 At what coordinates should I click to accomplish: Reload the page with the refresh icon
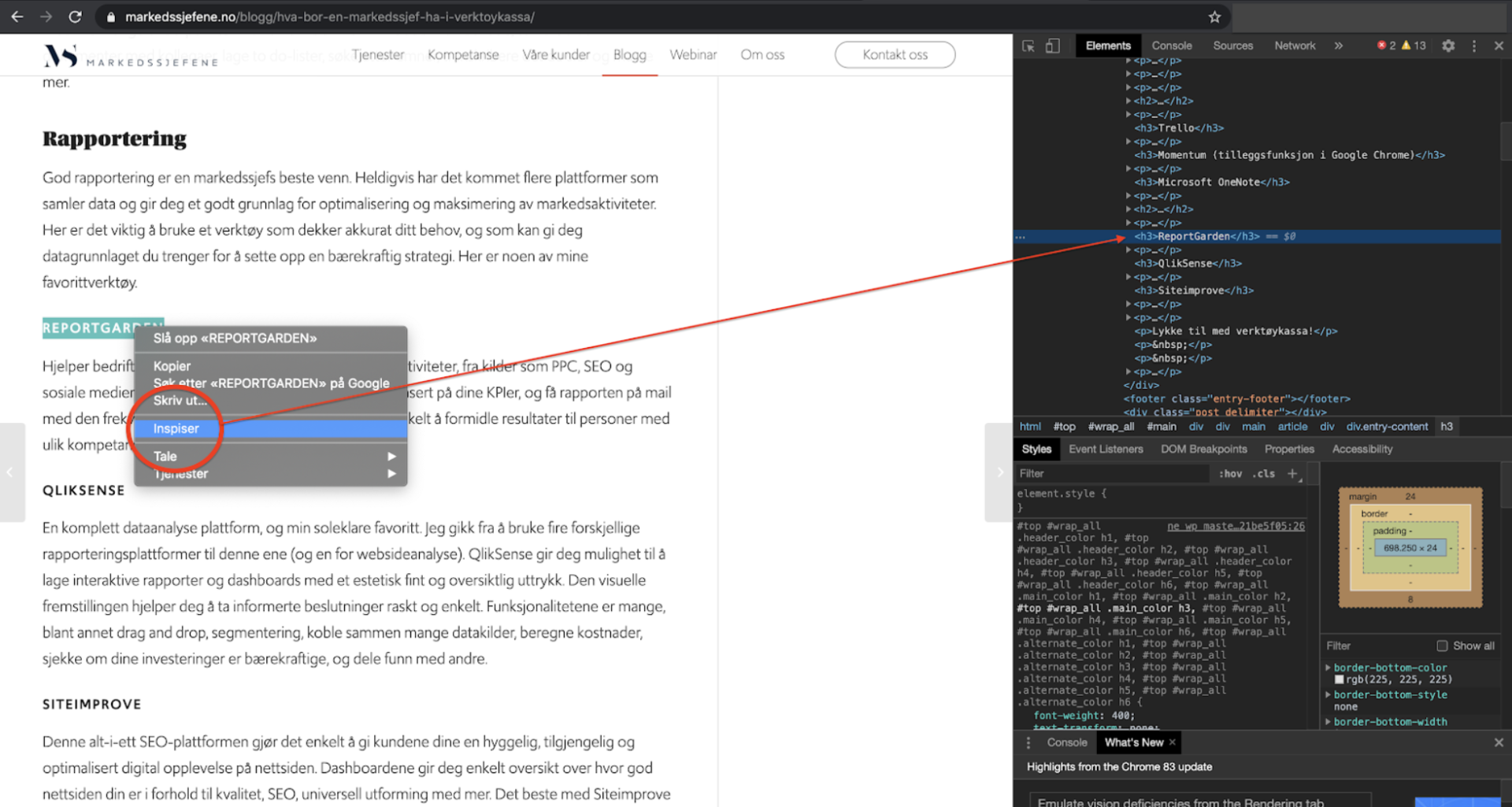pos(75,17)
